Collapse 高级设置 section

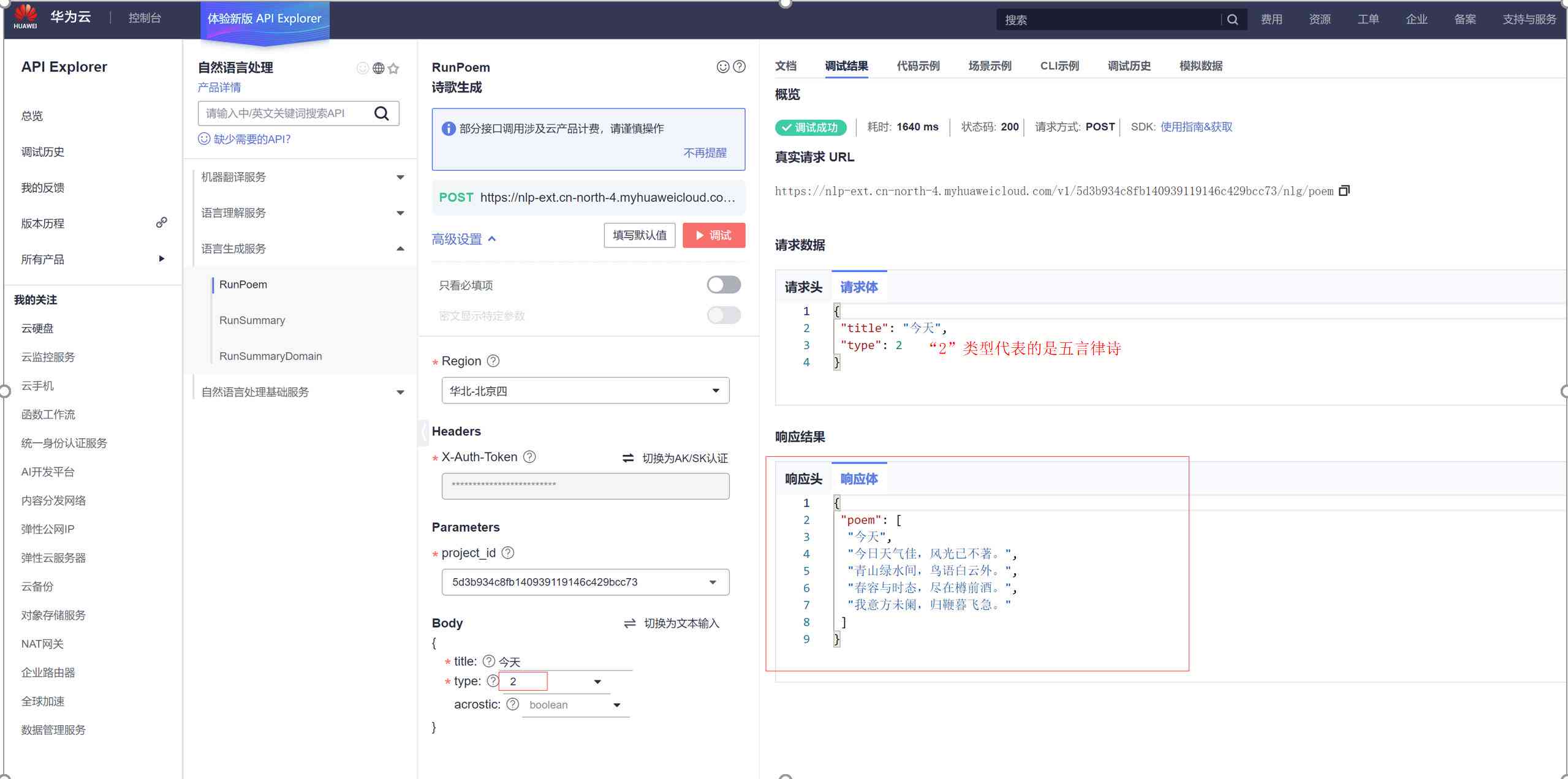coord(464,239)
